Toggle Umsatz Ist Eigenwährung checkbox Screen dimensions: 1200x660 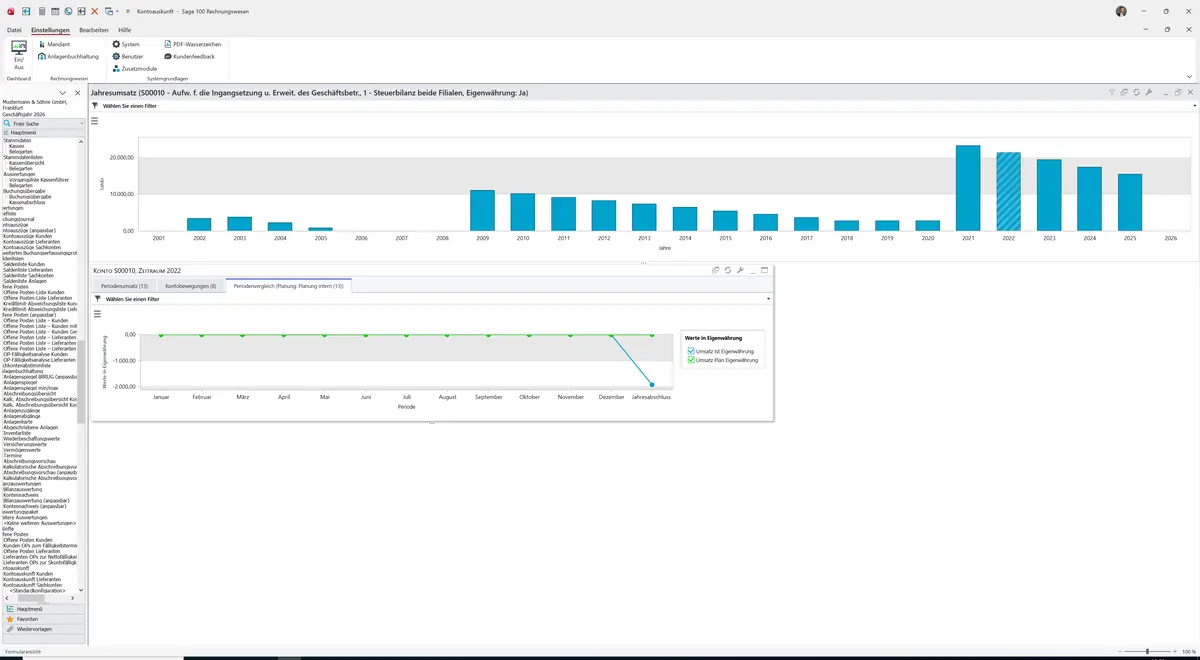coord(691,351)
